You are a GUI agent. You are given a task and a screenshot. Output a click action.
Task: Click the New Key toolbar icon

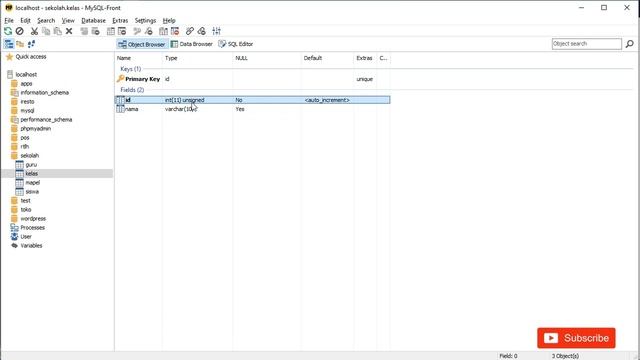(x=137, y=31)
